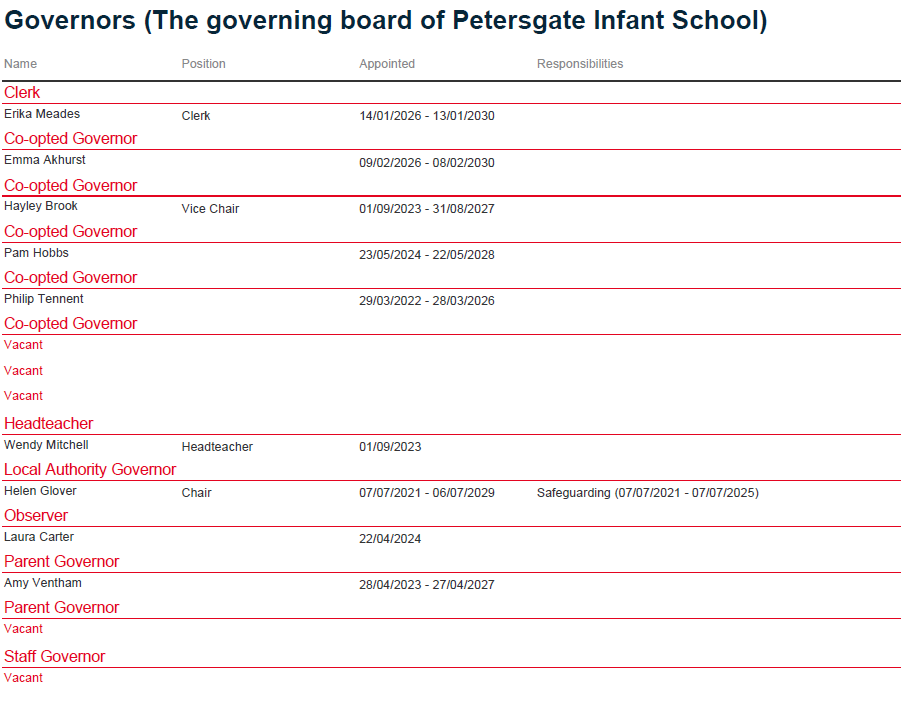Click the name Erika Meades
This screenshot has height=705, width=902.
42,114
